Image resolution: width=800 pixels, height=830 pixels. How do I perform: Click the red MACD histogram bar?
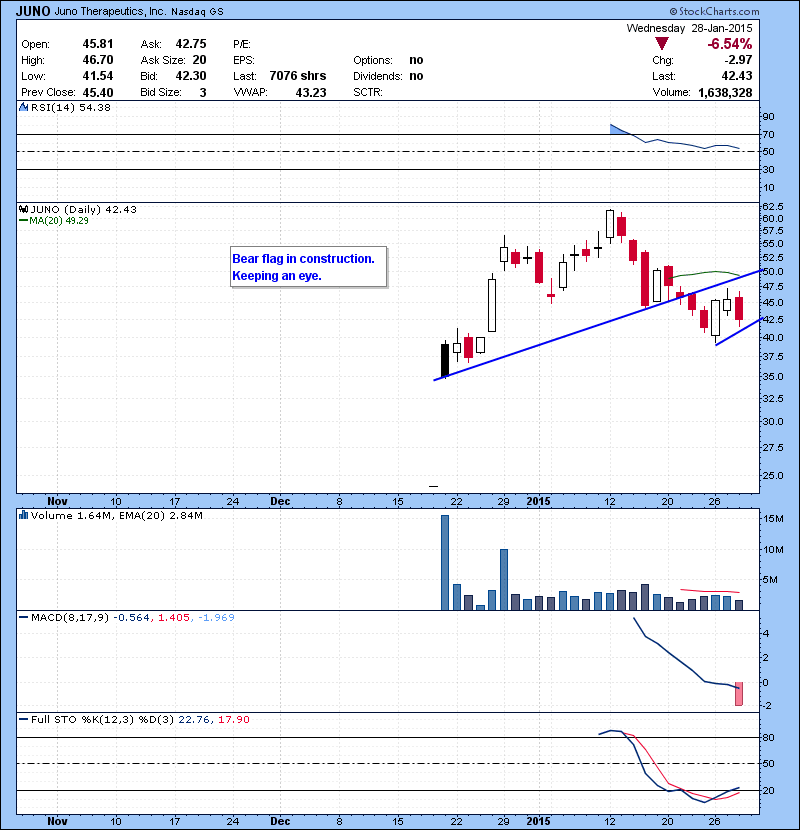(x=739, y=693)
